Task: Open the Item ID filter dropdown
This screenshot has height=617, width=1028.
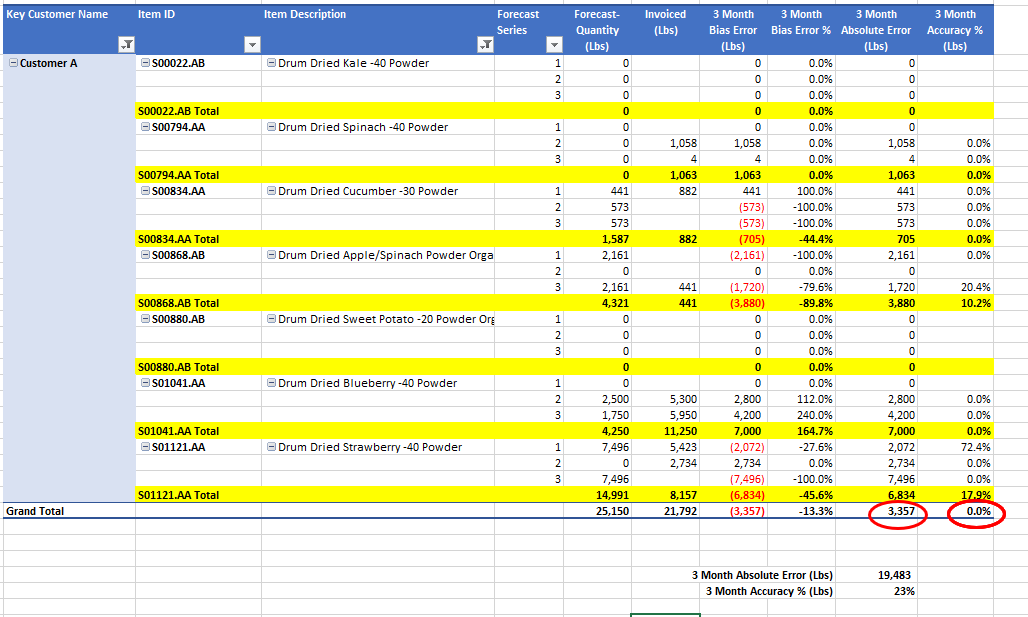Action: pos(252,45)
